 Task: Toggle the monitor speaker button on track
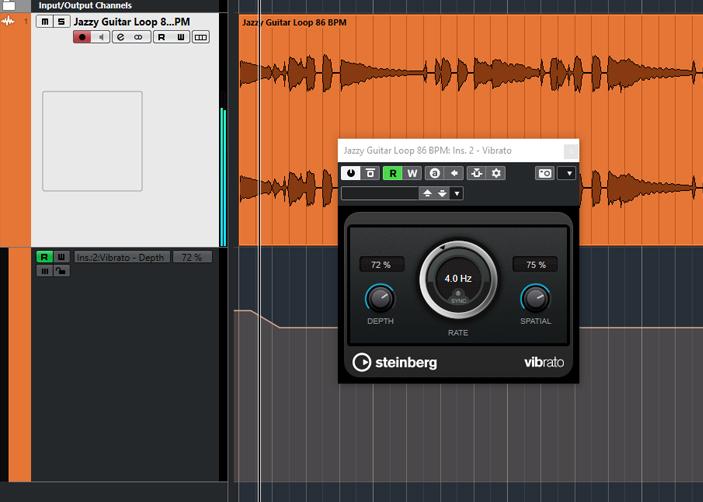coord(100,37)
